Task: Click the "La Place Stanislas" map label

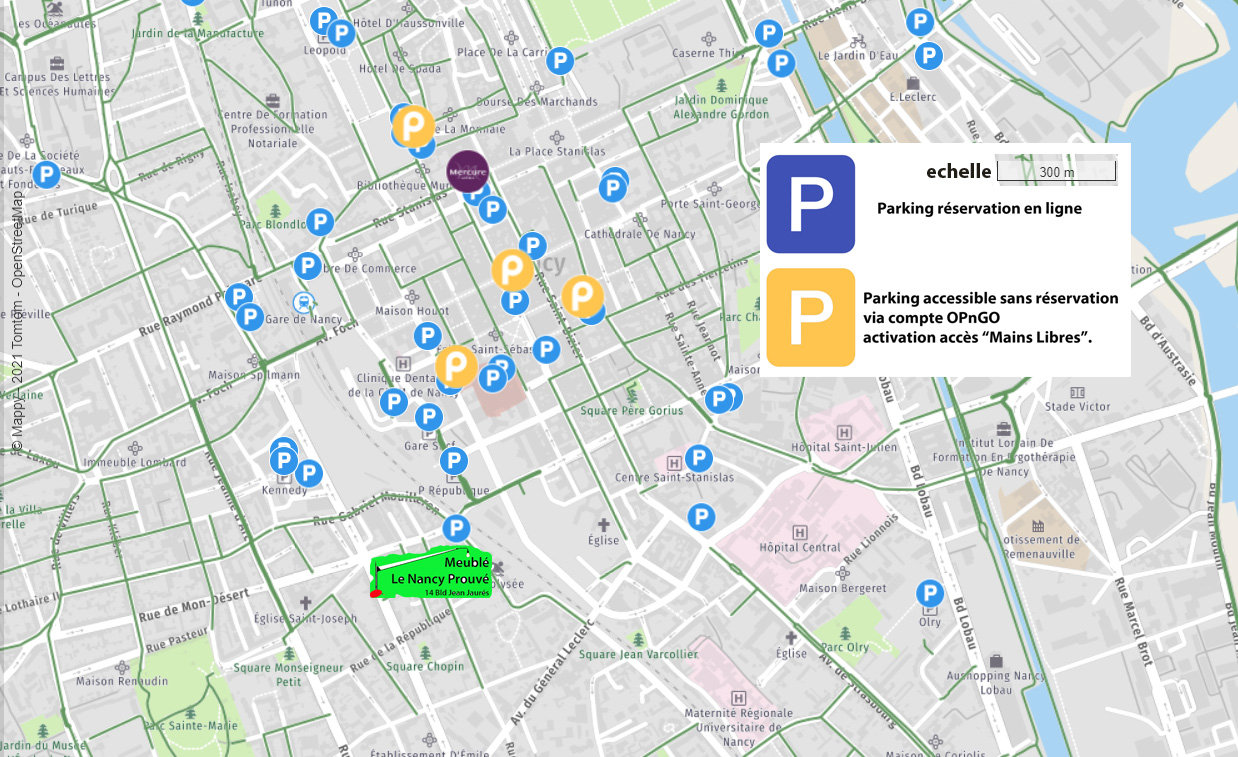Action: 557,152
